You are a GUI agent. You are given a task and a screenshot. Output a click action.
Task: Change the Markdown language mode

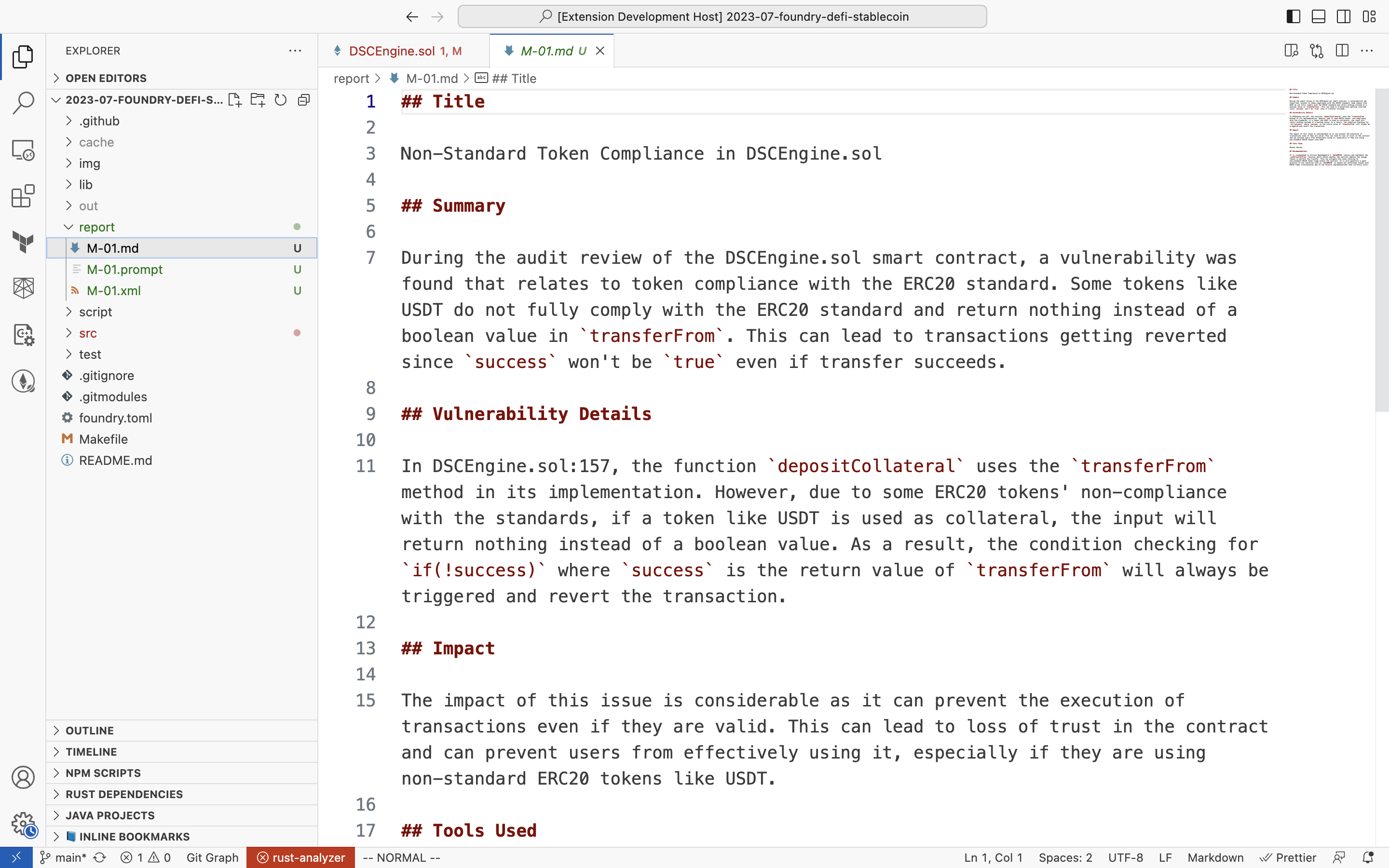tap(1215, 857)
